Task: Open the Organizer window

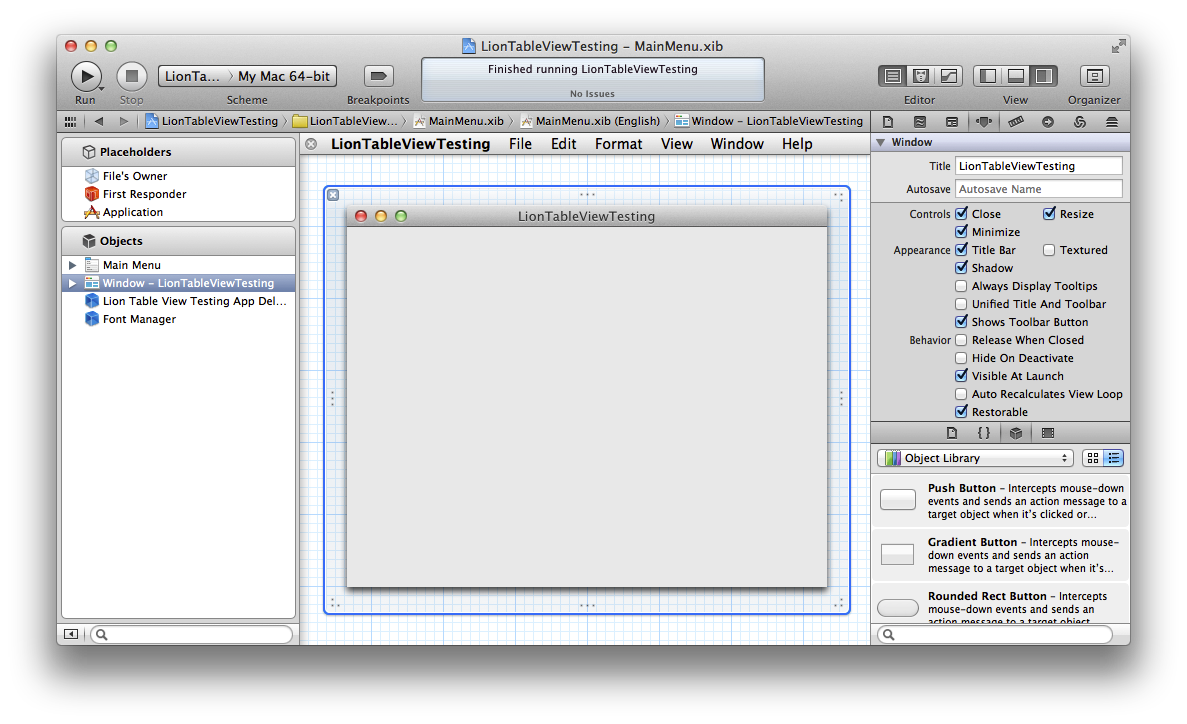Action: point(1094,76)
